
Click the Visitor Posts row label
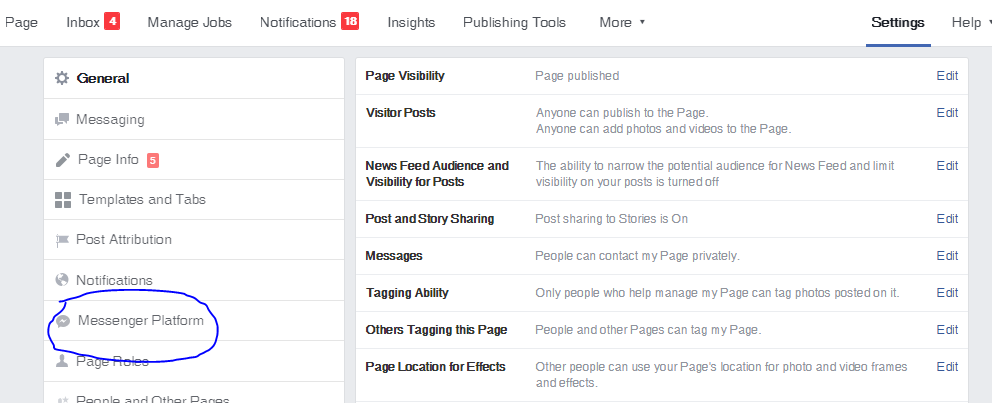point(401,113)
